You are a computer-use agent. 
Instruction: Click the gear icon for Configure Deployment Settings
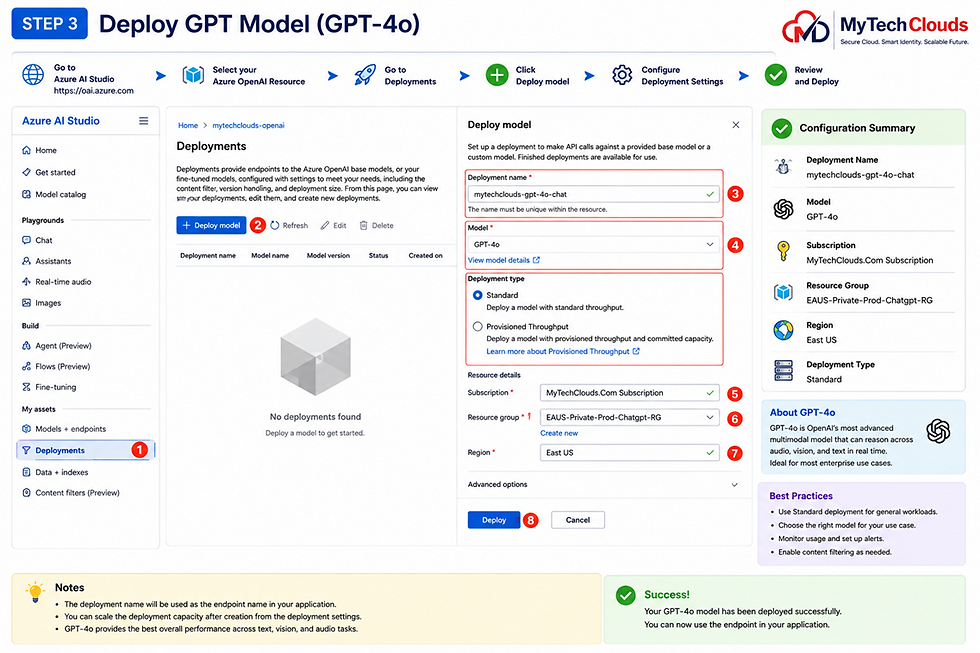click(x=622, y=75)
